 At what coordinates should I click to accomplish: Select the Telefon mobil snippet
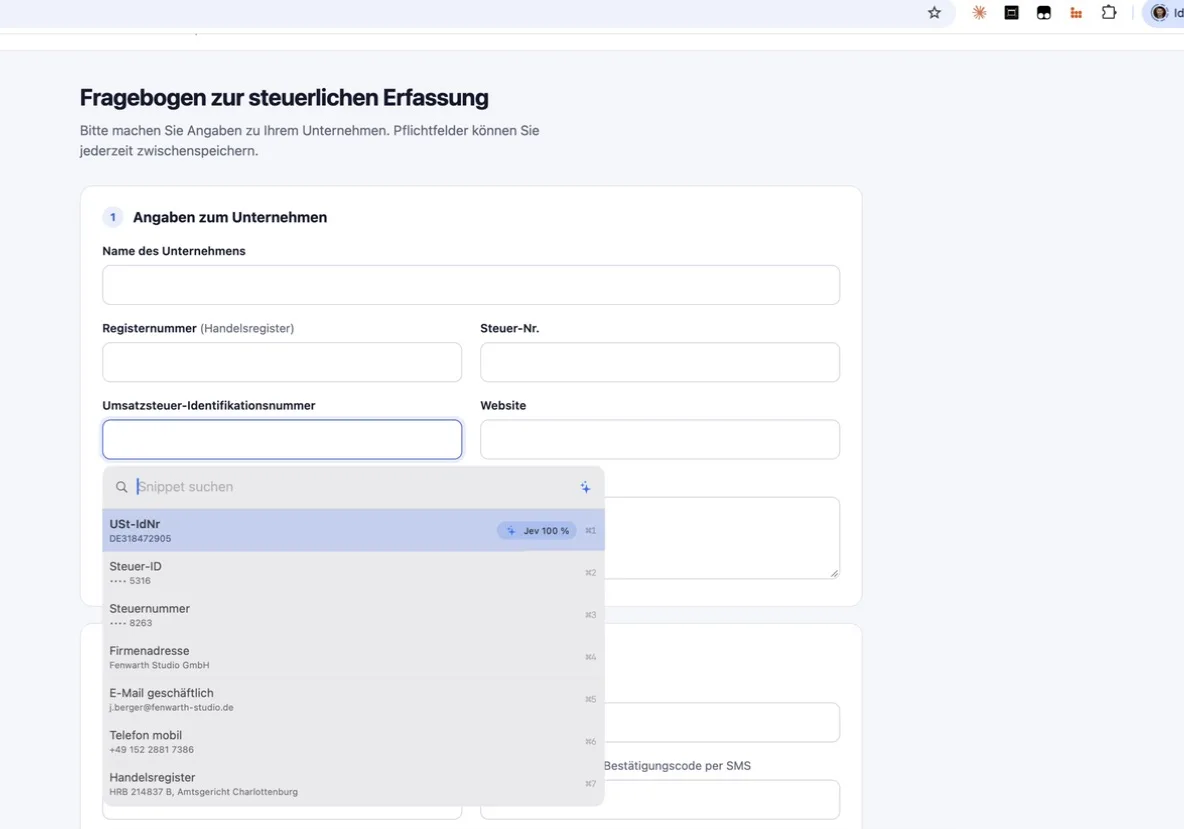353,741
